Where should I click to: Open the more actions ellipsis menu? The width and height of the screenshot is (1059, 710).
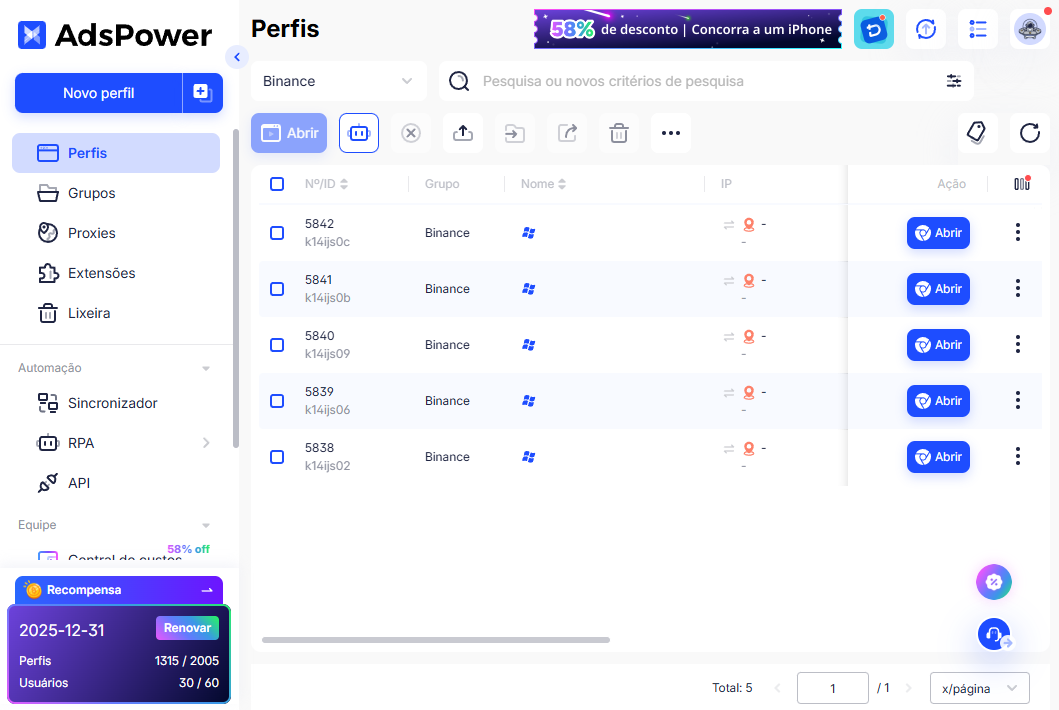click(x=671, y=133)
